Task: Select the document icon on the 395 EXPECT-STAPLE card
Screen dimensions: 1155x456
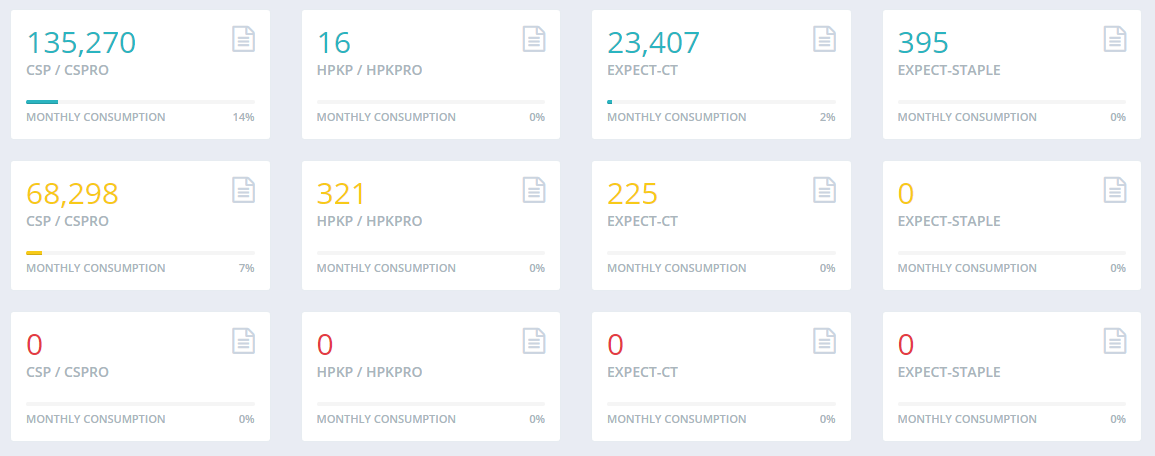Action: 1115,39
